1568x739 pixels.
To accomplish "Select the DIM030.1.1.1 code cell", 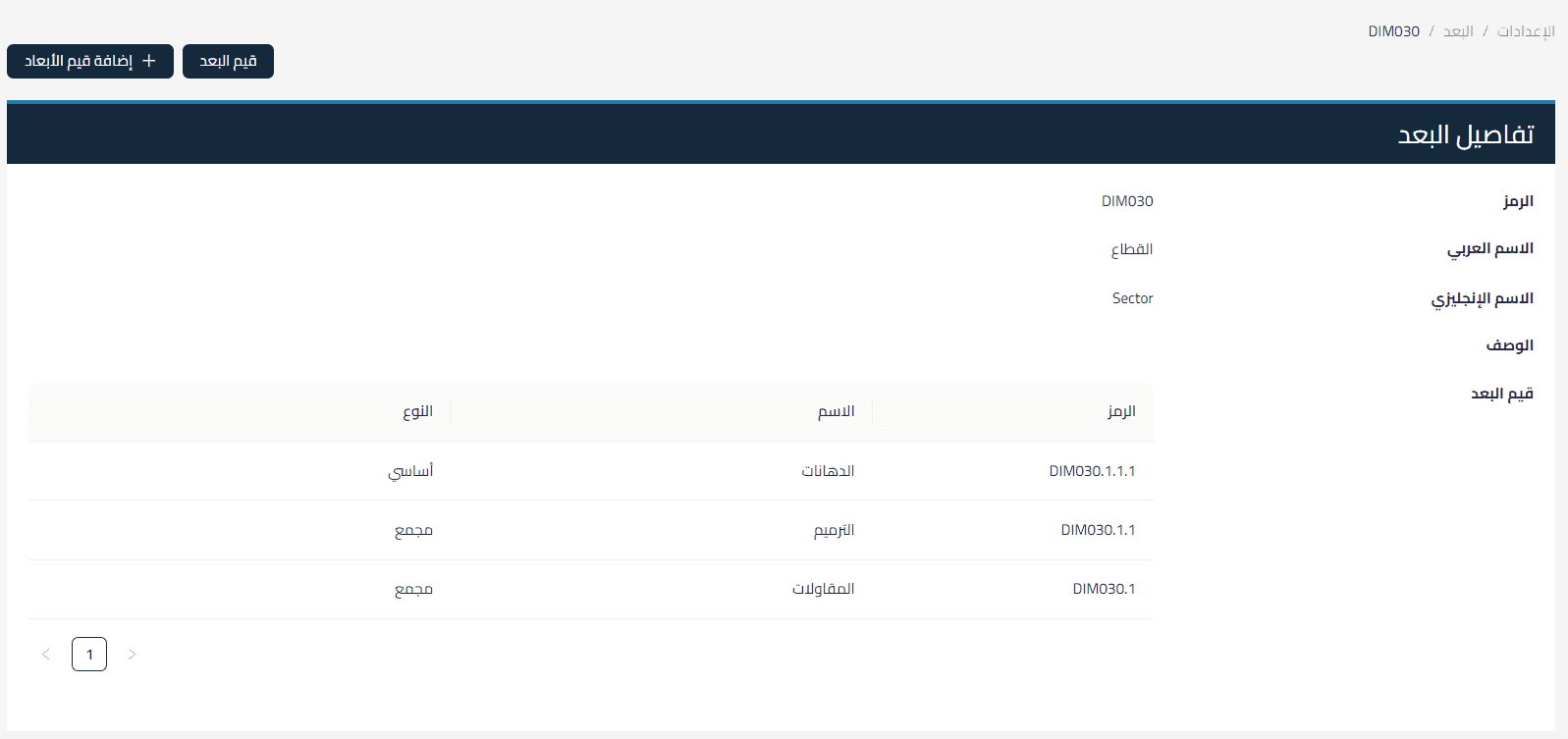I will 1092,471.
